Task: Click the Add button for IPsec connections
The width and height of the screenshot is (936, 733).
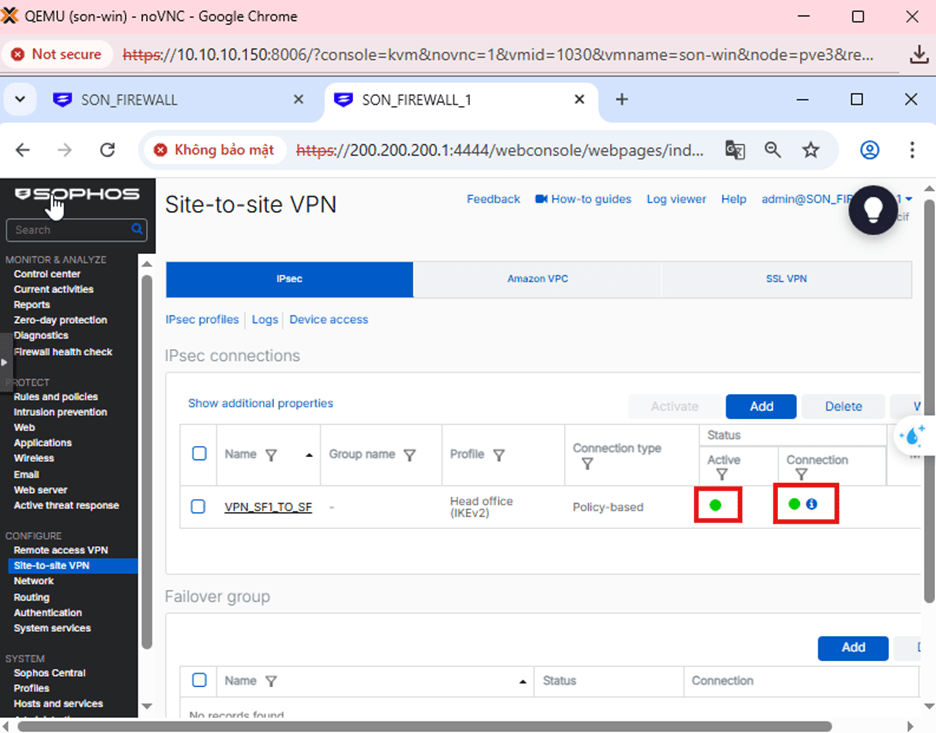Action: point(761,406)
